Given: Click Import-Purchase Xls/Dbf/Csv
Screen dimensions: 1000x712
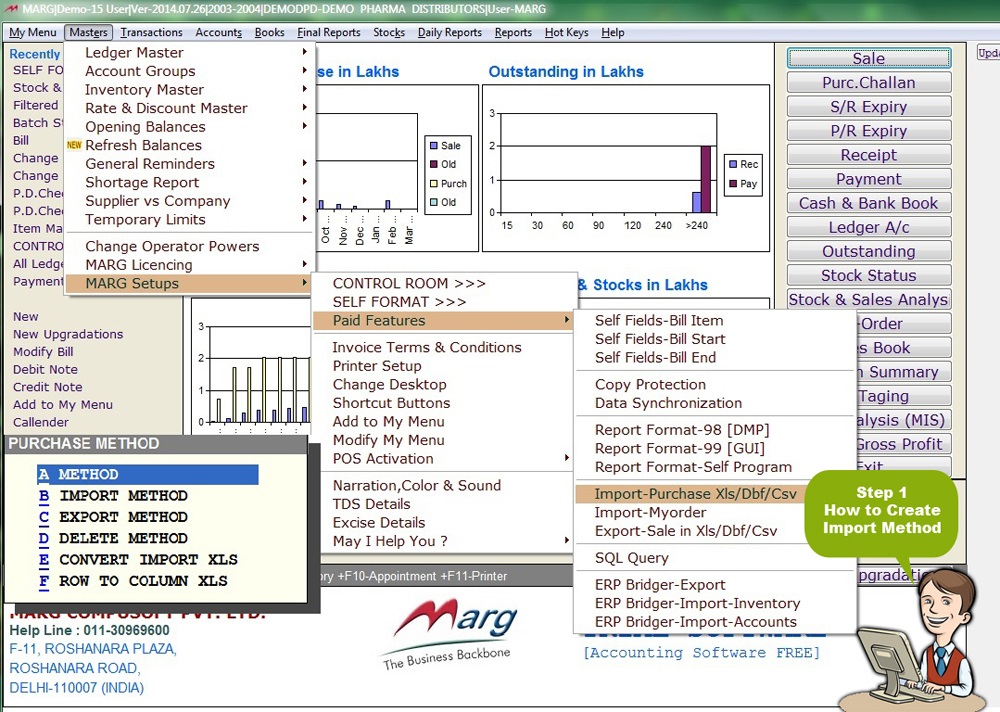Looking at the screenshot, I should [695, 494].
